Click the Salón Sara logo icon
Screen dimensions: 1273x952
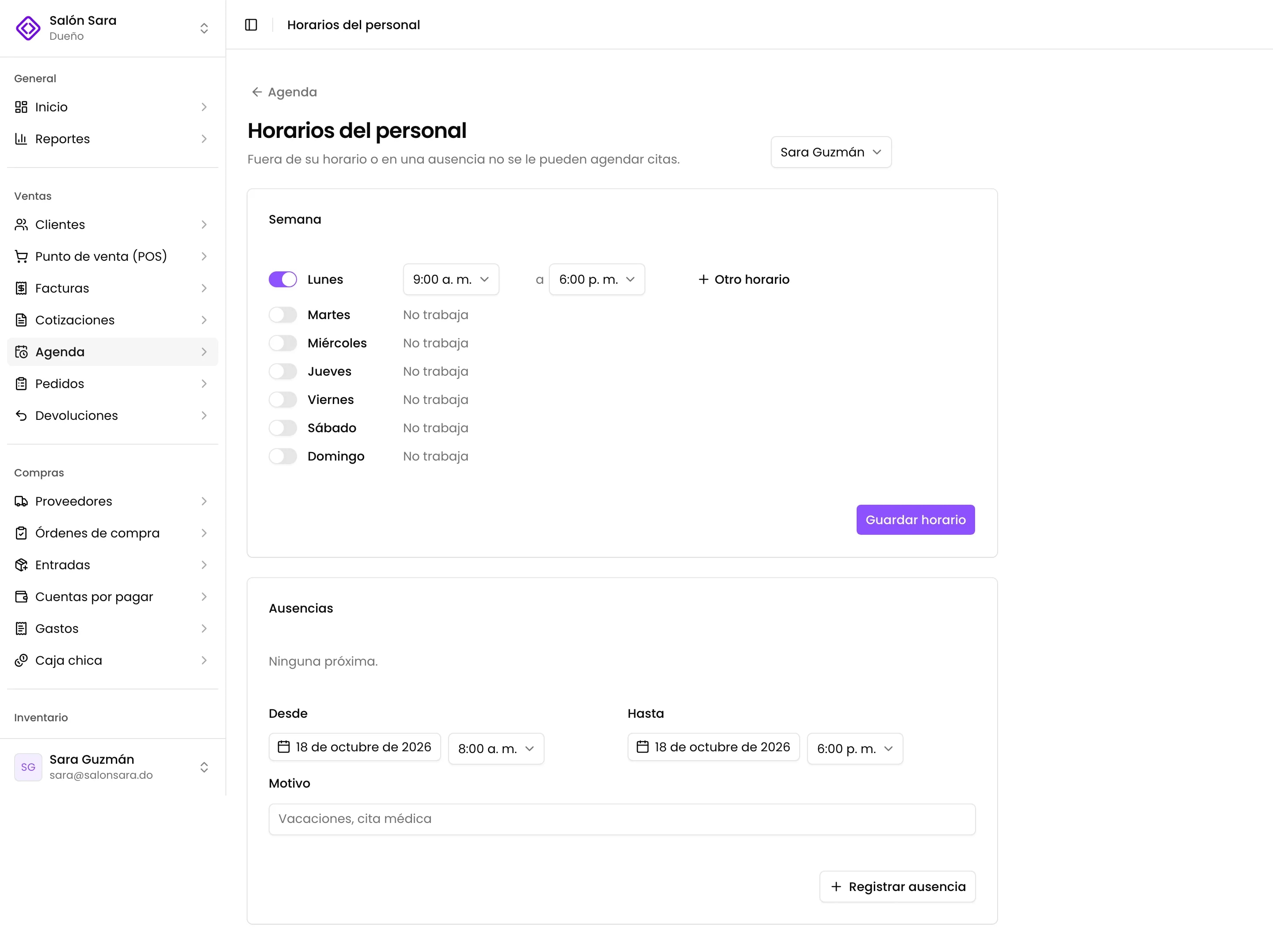click(28, 28)
